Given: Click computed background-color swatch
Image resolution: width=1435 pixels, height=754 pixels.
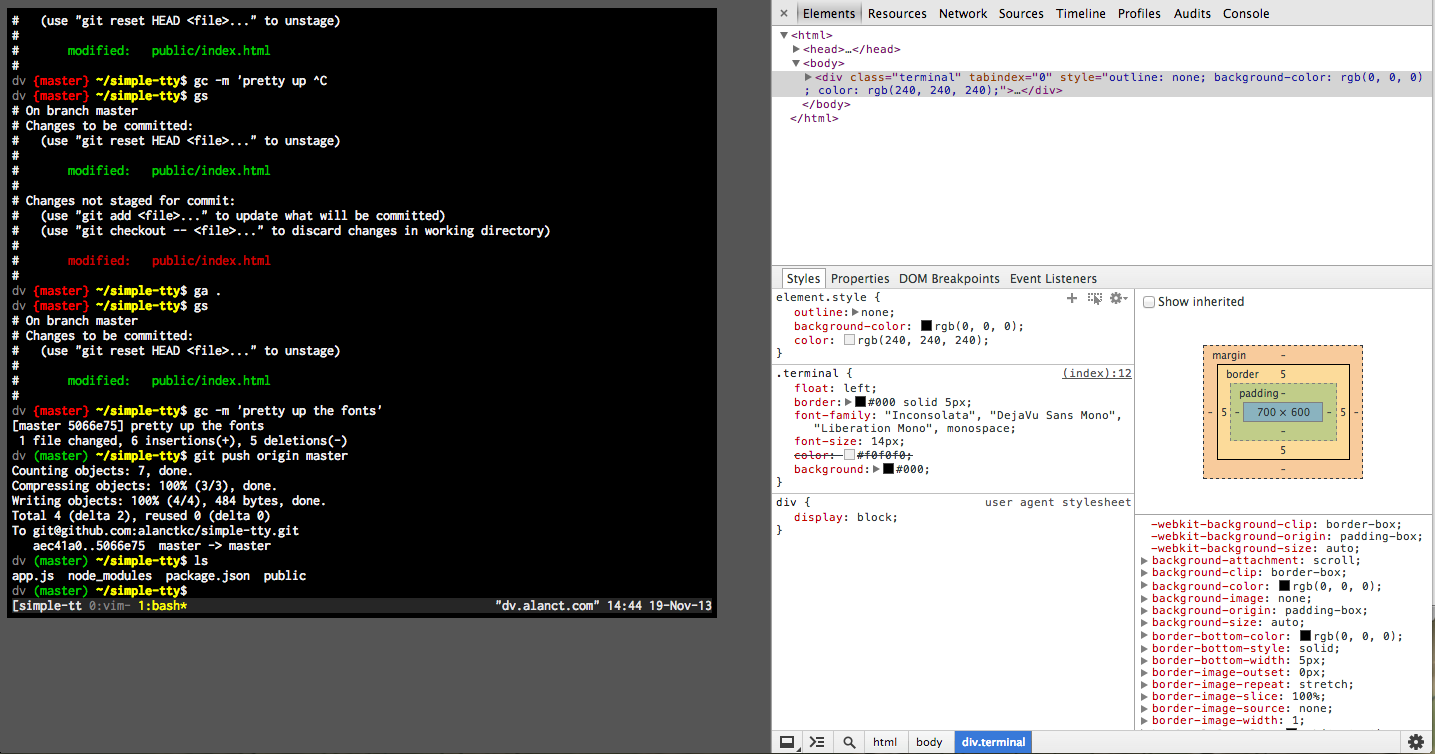Looking at the screenshot, I should pyautogui.click(x=1284, y=586).
